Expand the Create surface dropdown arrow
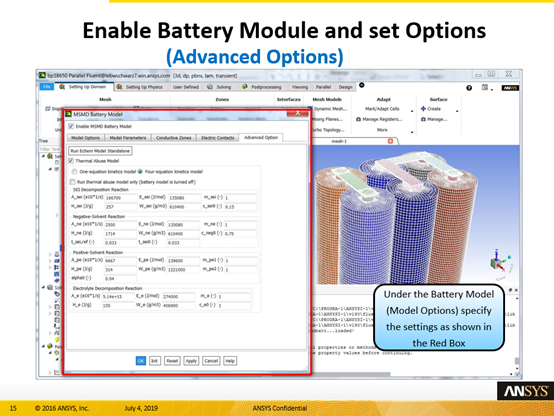The image size is (554, 416). (x=457, y=111)
